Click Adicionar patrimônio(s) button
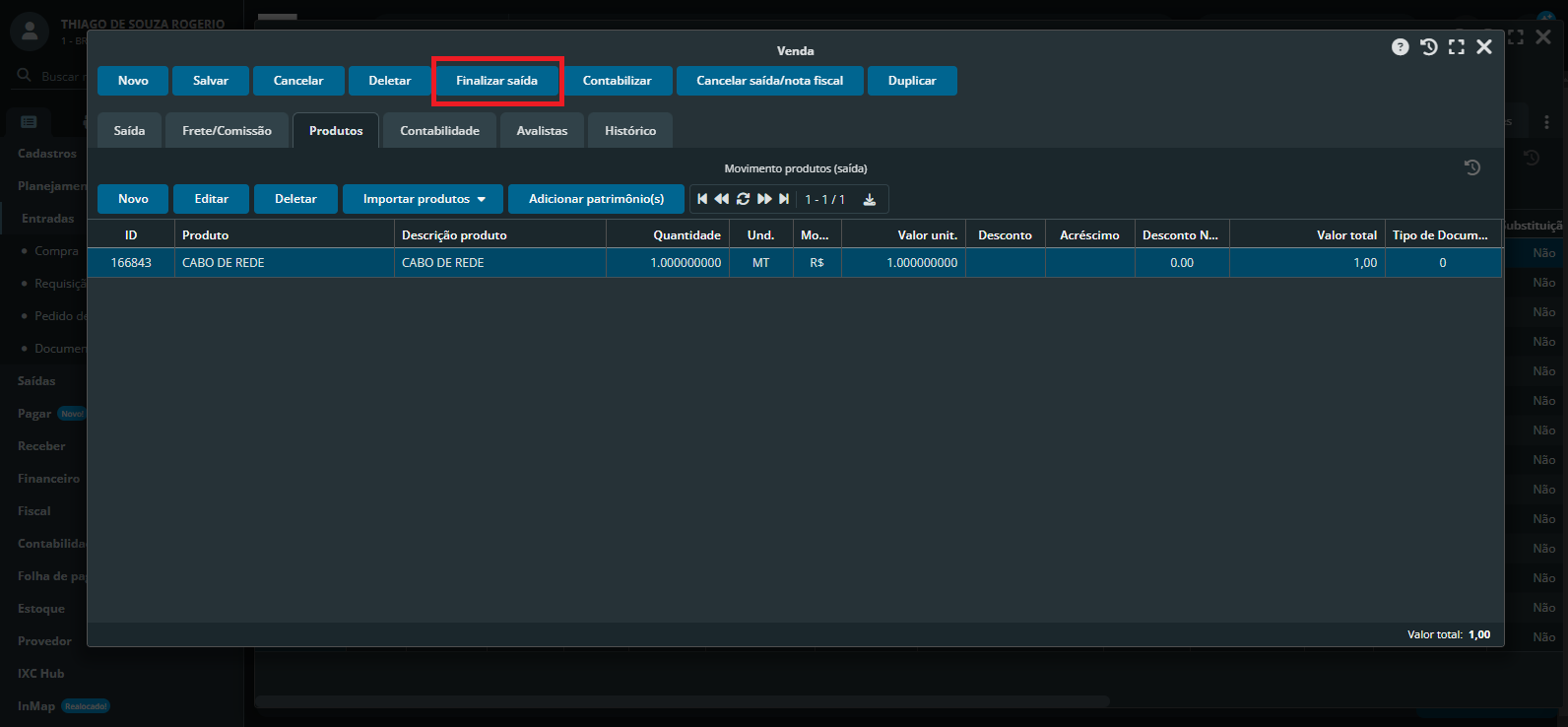 [596, 199]
